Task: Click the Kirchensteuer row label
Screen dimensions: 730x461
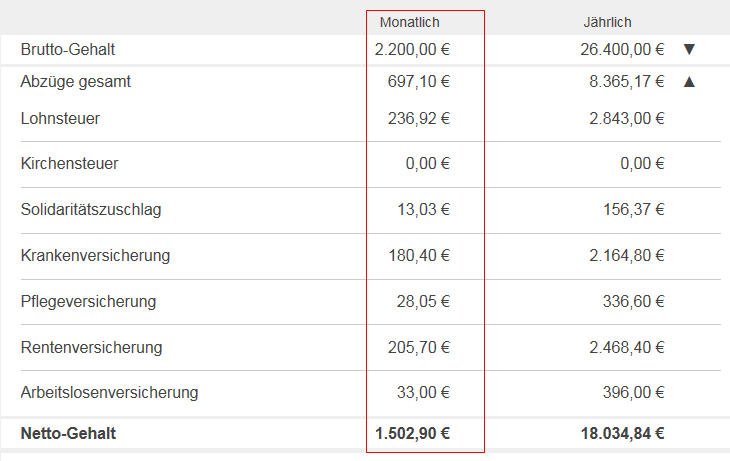Action: click(69, 163)
